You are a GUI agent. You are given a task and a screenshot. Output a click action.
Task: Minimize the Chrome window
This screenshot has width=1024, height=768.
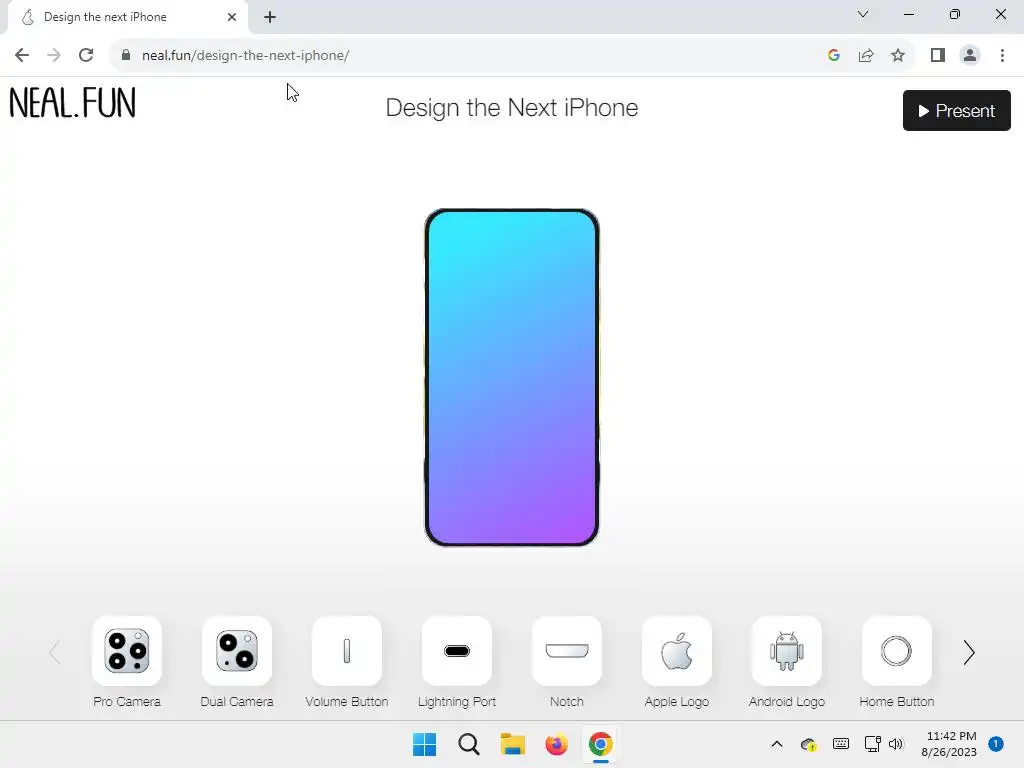click(908, 14)
